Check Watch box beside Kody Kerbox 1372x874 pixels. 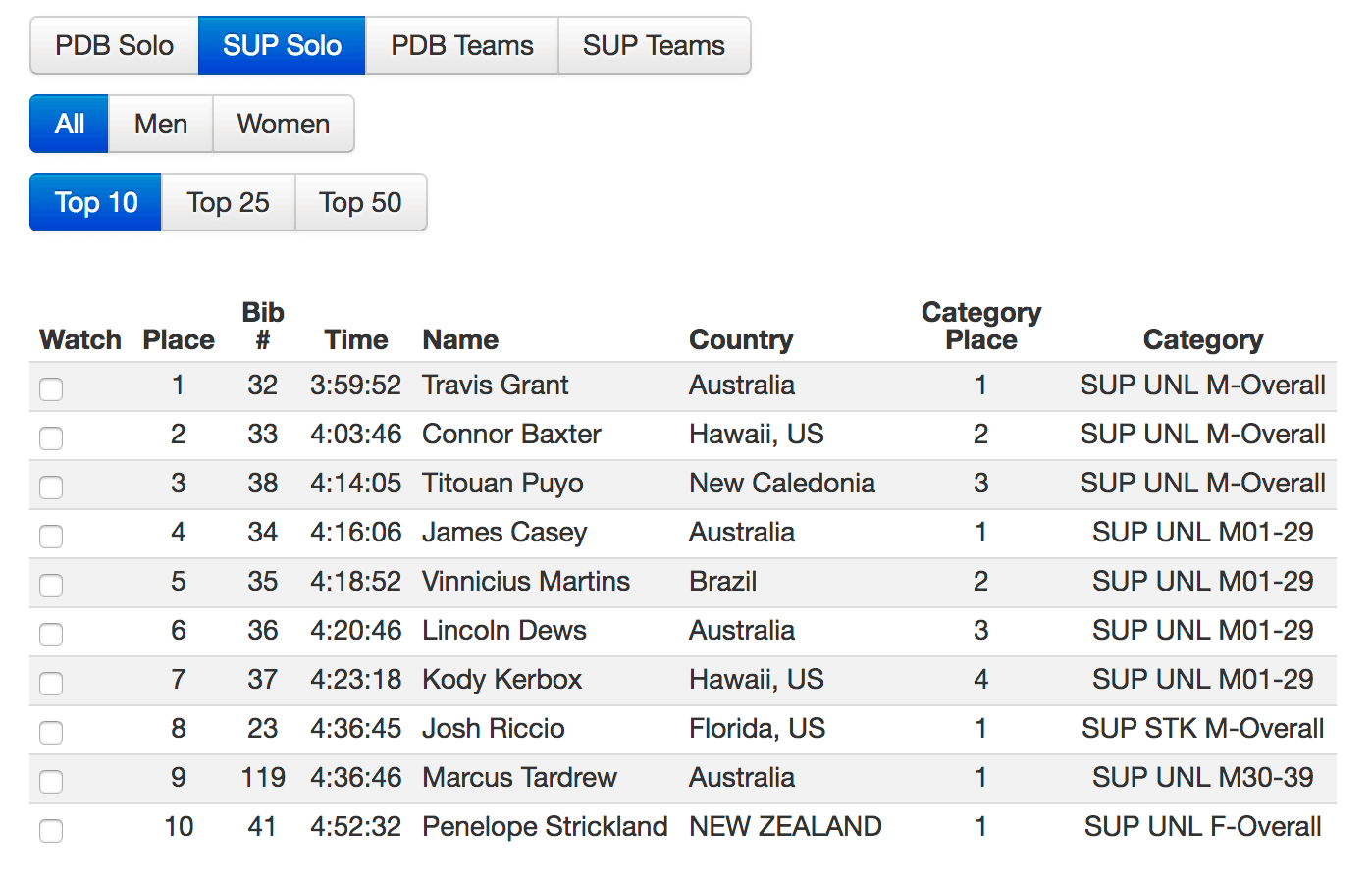click(x=51, y=684)
